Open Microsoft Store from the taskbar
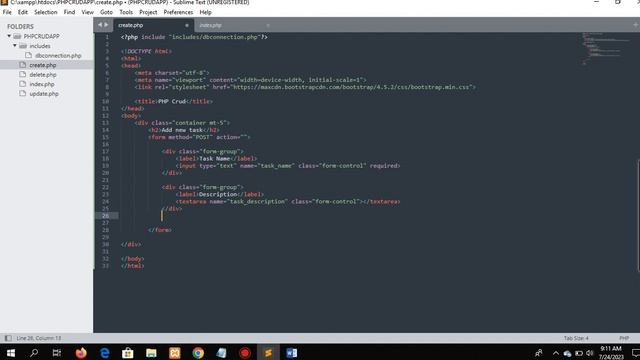 [128, 353]
